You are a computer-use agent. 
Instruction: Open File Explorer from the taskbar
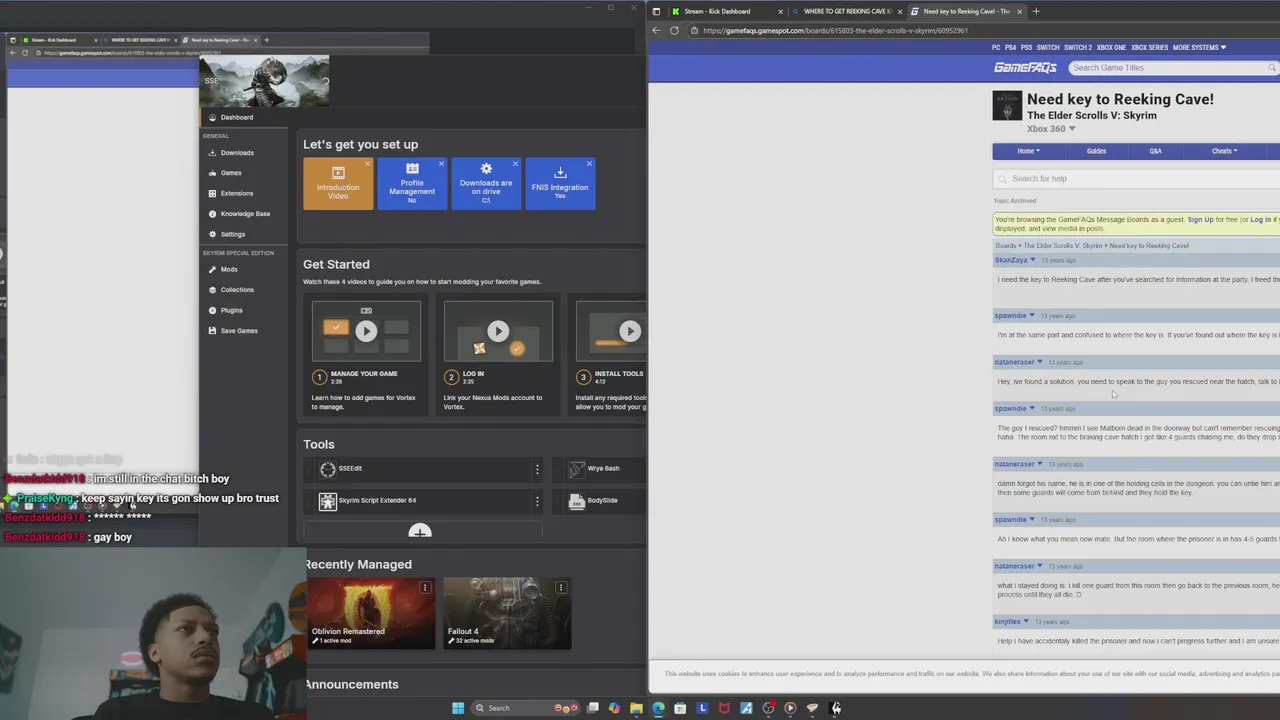(x=636, y=708)
